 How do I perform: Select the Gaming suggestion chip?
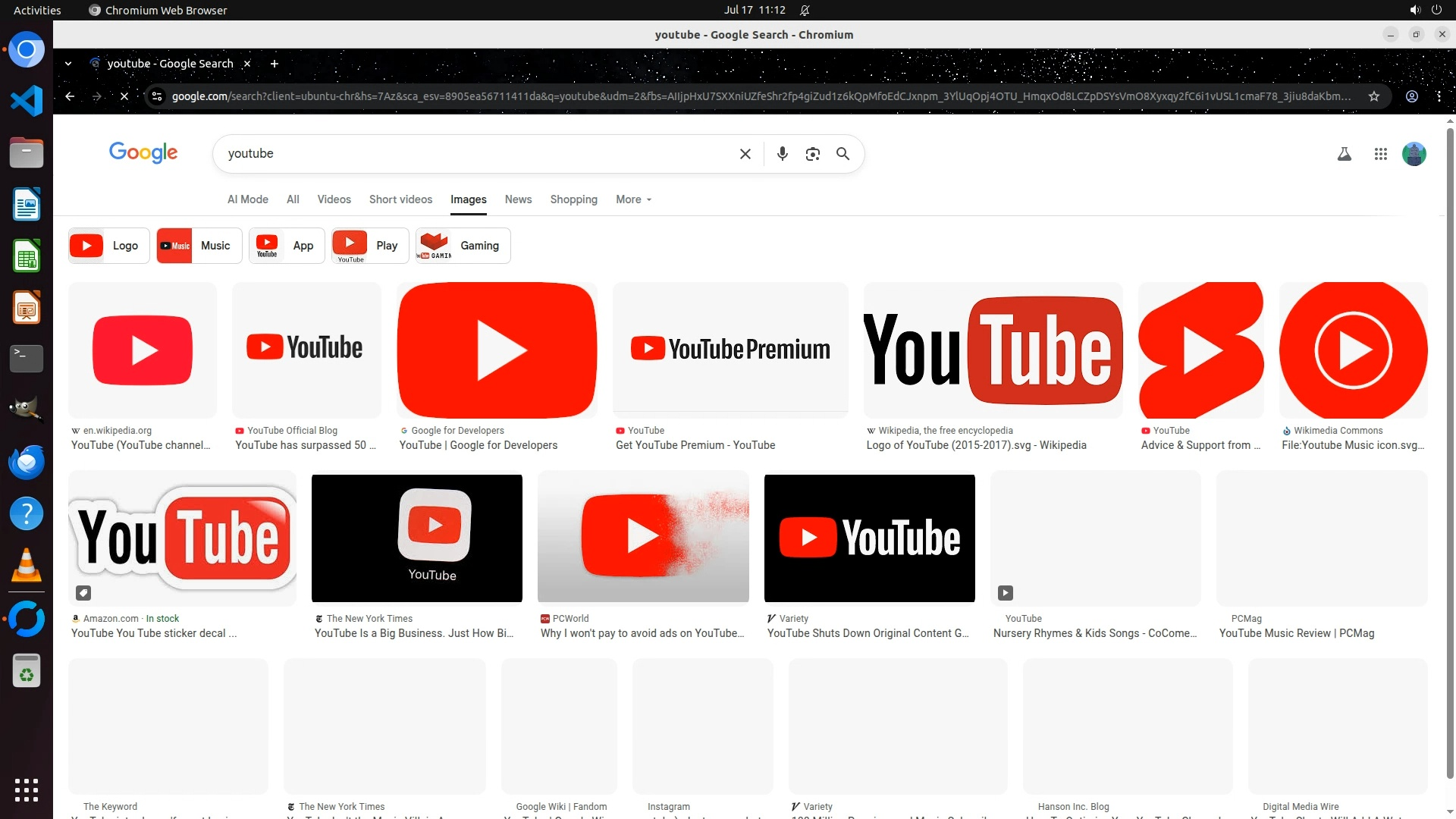click(x=463, y=246)
